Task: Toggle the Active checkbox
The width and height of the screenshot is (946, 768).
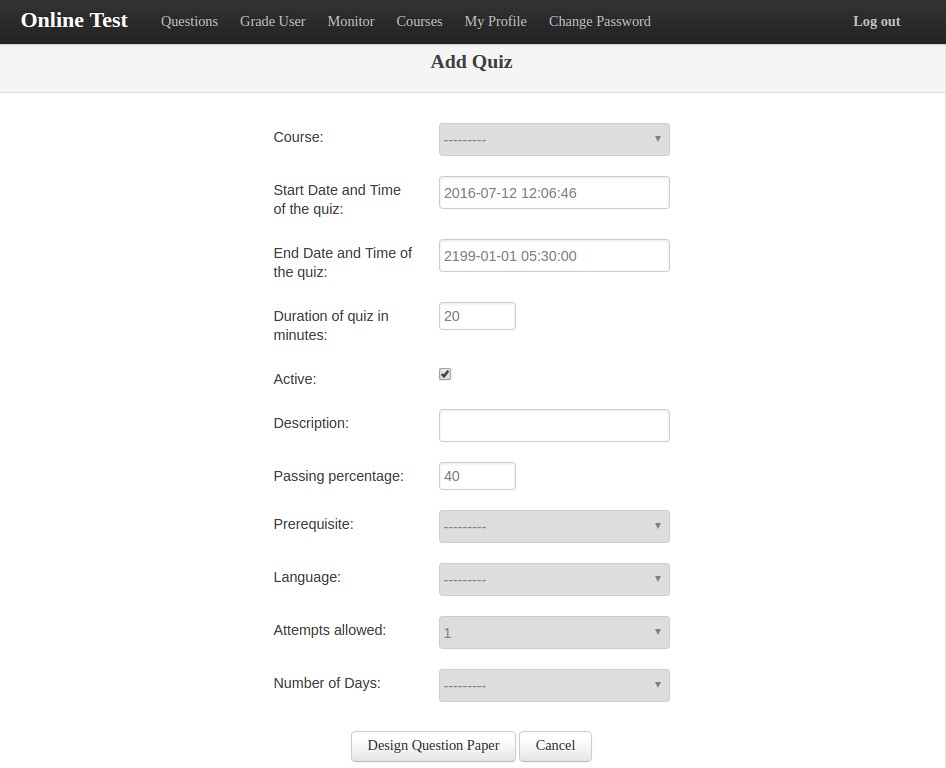Action: pos(445,374)
